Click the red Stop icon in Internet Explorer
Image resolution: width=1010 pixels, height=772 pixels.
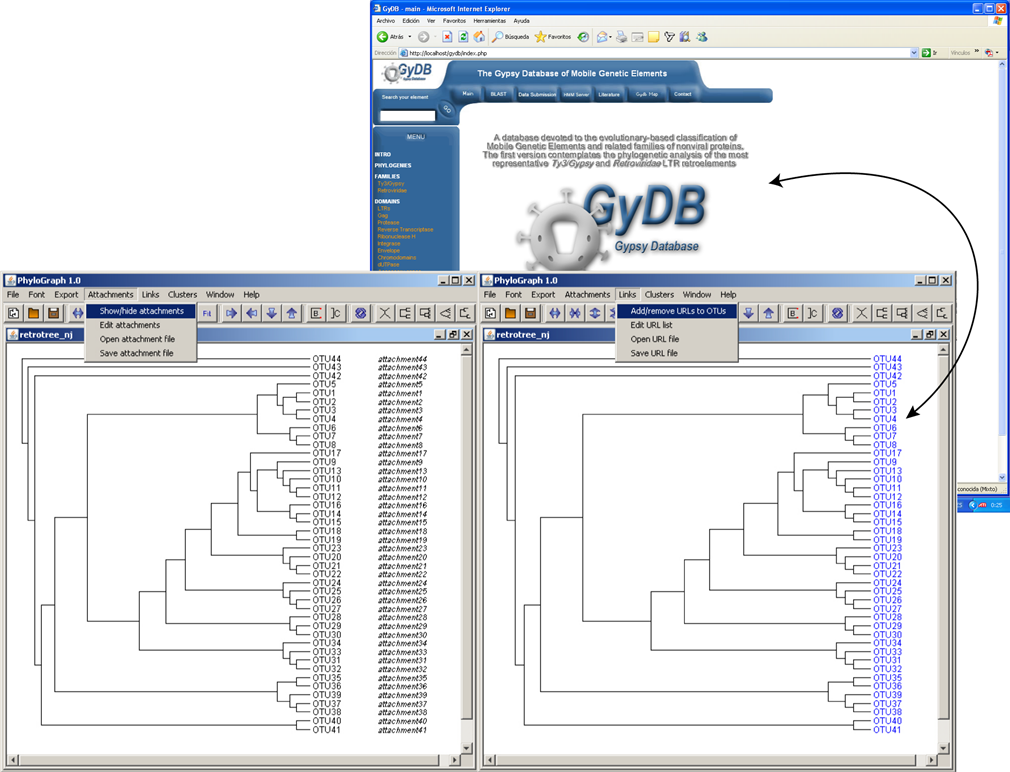447,37
